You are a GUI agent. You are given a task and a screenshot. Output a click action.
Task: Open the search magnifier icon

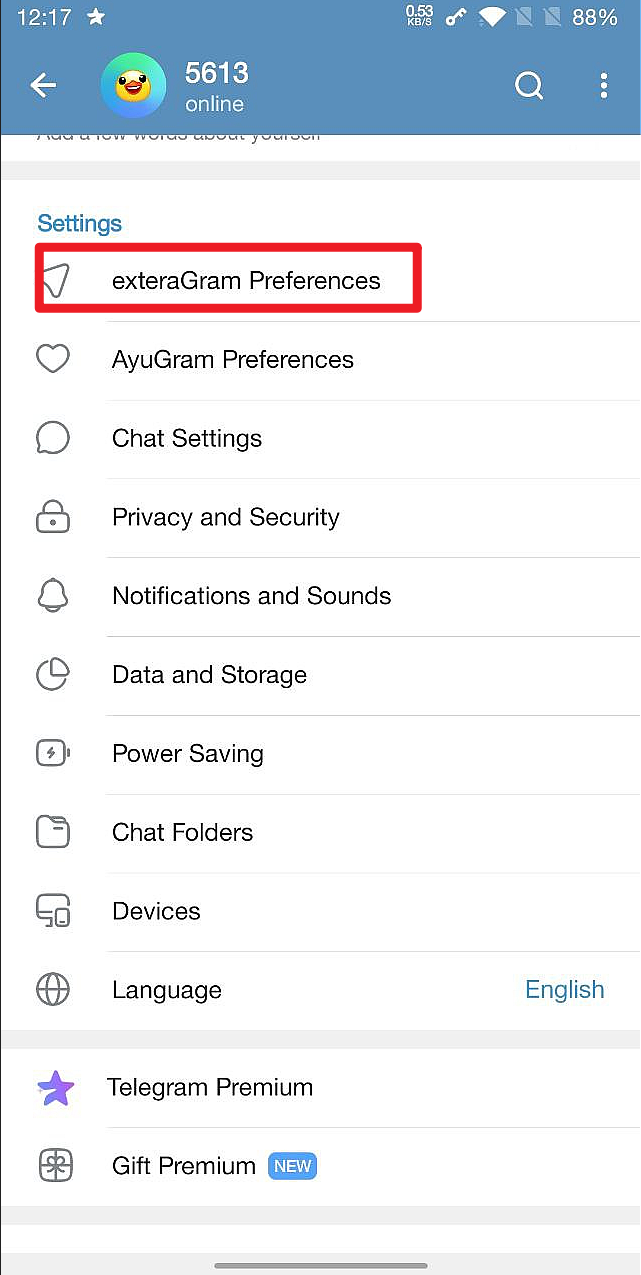(x=529, y=86)
